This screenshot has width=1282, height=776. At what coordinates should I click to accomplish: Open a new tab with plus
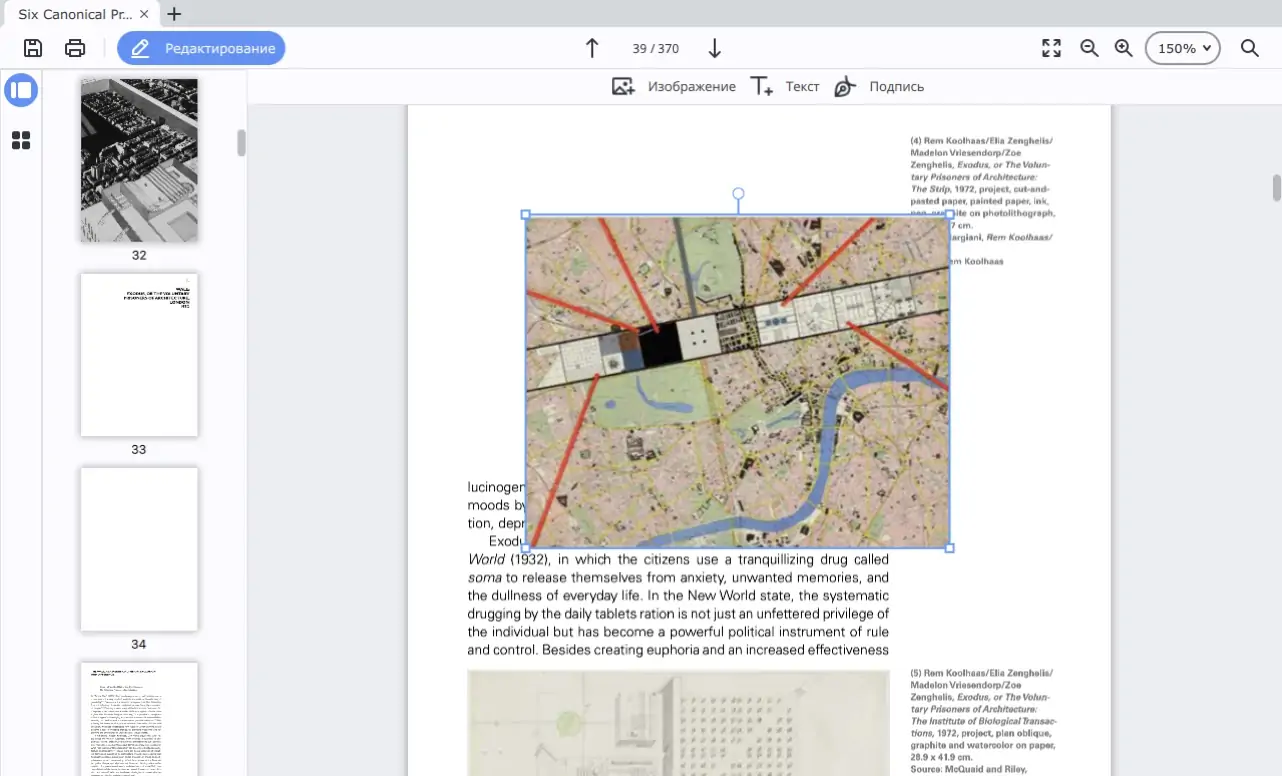click(x=174, y=14)
